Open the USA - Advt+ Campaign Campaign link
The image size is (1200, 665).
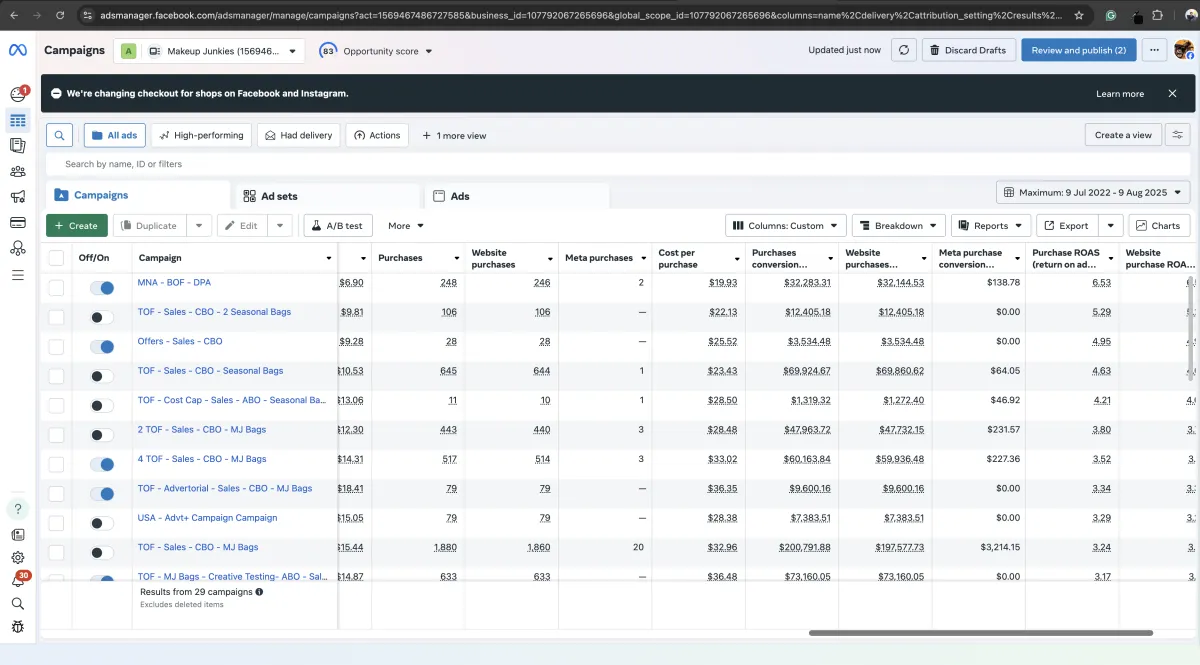click(207, 518)
